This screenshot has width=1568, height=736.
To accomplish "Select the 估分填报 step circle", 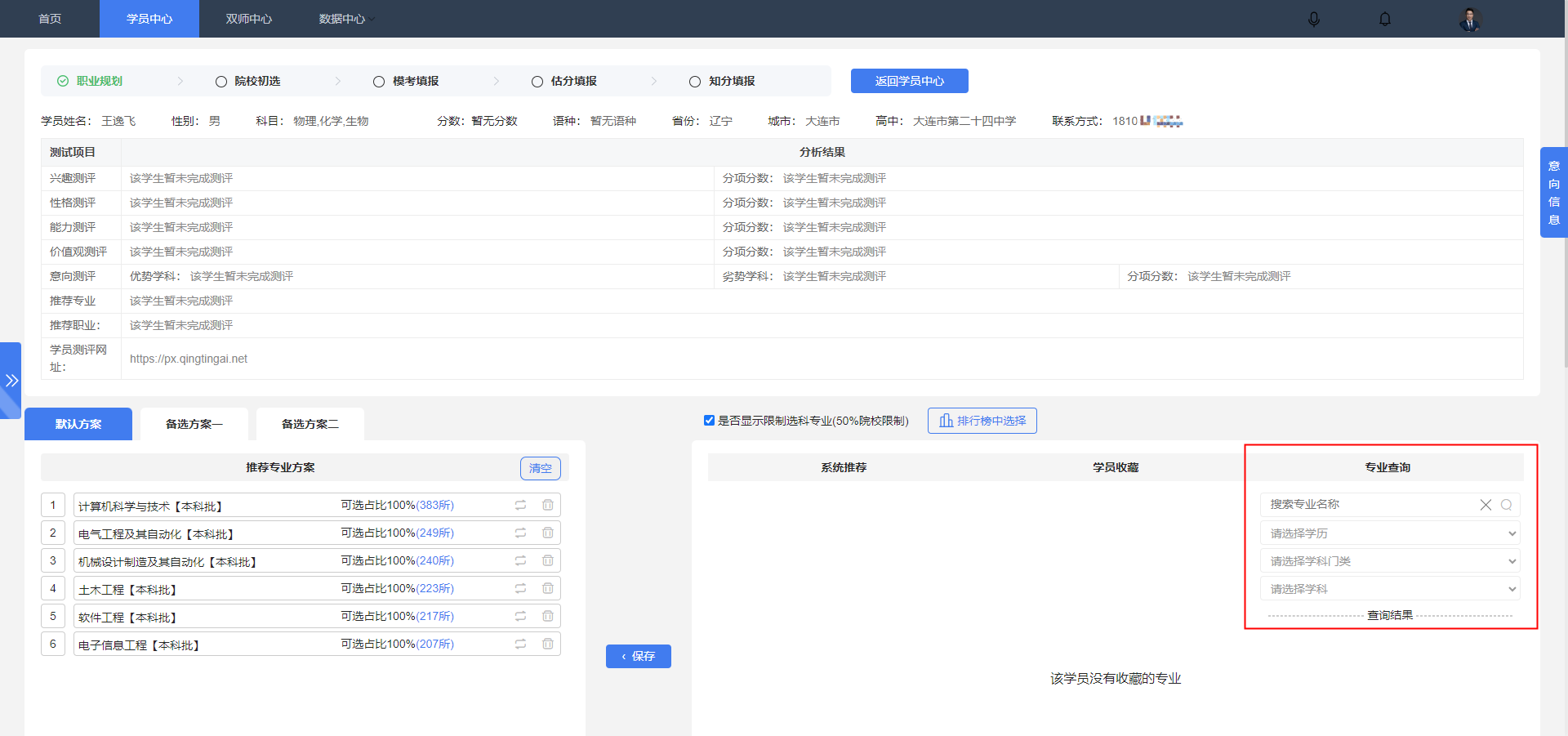I will (x=537, y=81).
